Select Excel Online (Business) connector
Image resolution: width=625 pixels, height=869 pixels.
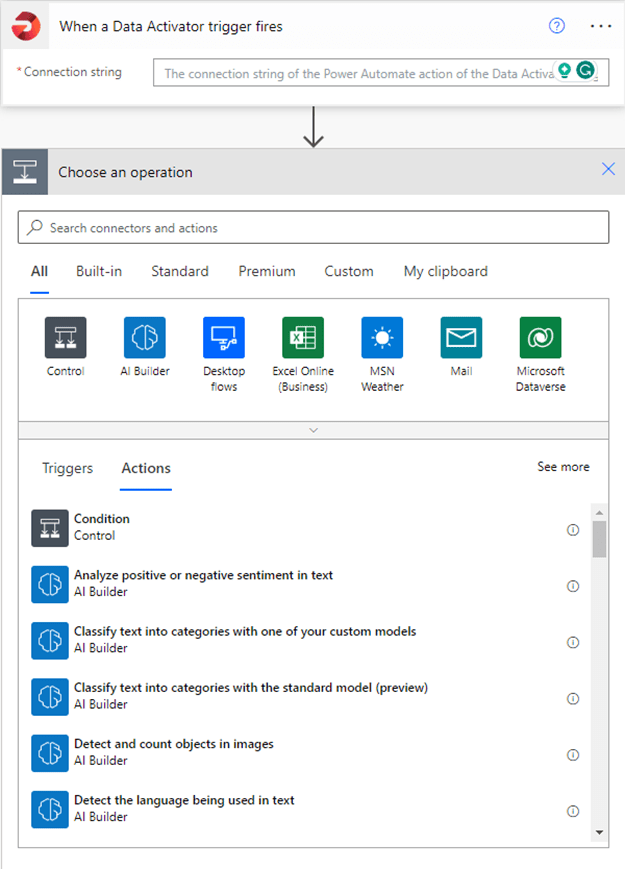[302, 338]
